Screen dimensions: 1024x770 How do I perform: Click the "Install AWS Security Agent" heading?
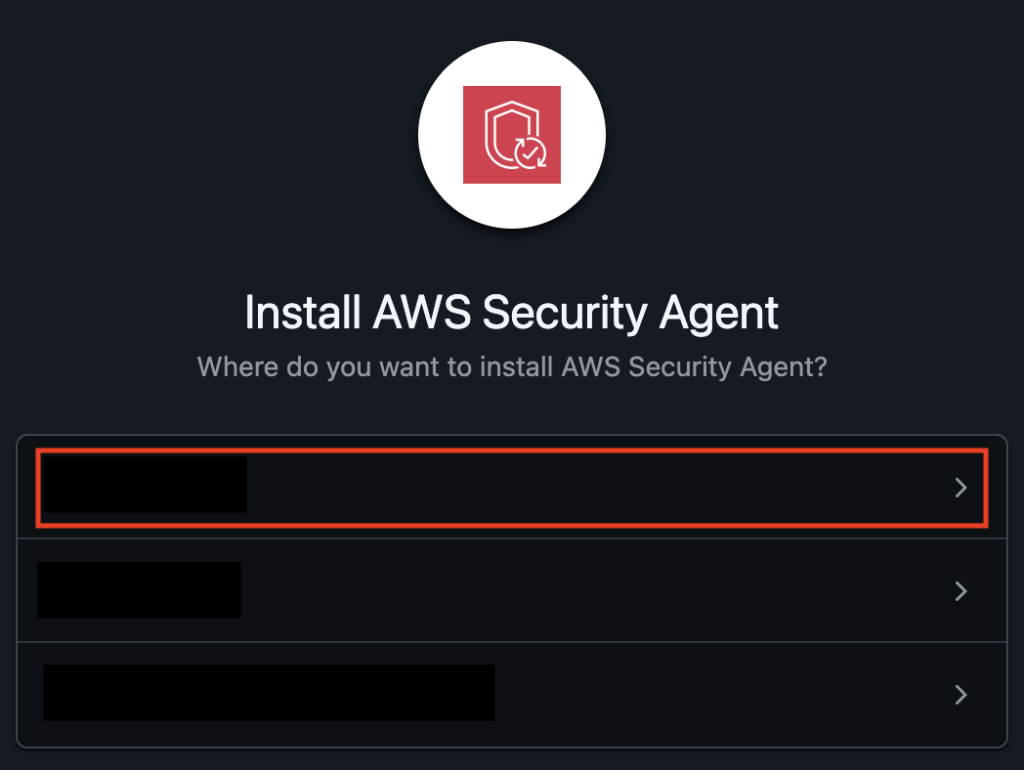pyautogui.click(x=511, y=314)
